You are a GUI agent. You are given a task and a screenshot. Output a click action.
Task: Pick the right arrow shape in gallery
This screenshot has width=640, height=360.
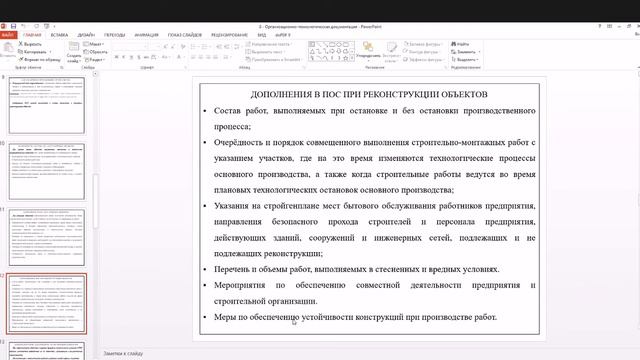[x=332, y=51]
